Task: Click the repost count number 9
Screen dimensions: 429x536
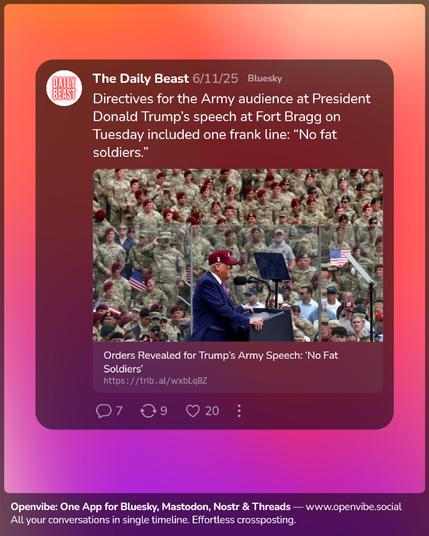Action: pyautogui.click(x=164, y=411)
